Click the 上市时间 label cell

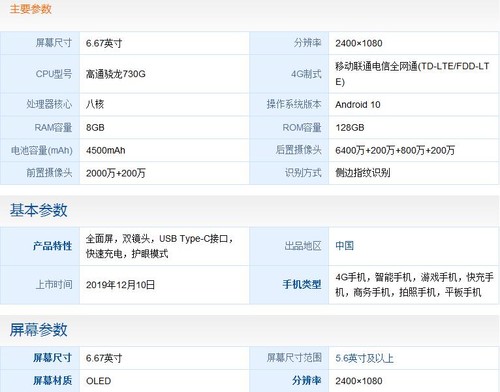click(40, 285)
